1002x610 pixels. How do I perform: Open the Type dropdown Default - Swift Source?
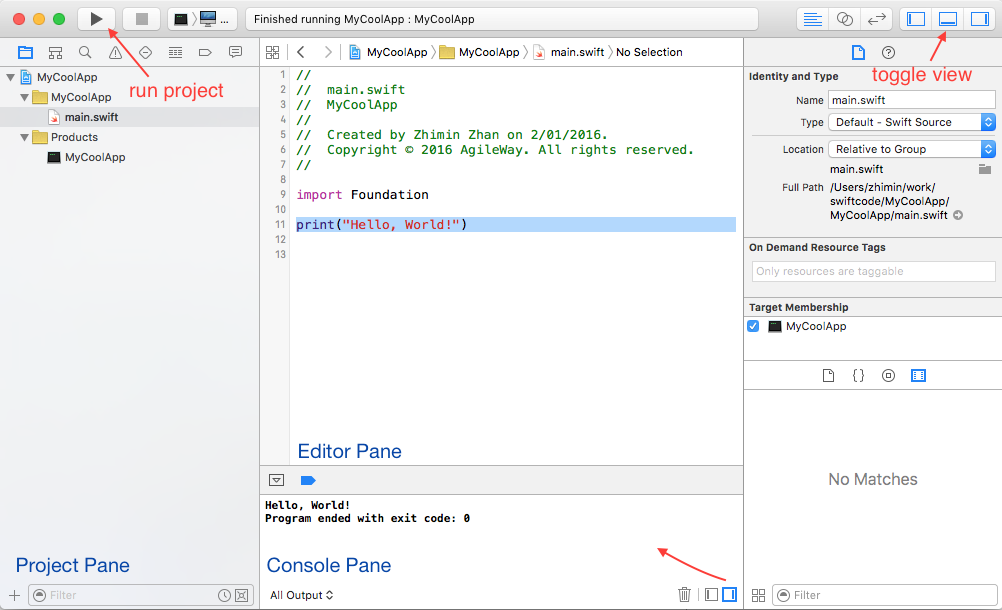point(911,122)
